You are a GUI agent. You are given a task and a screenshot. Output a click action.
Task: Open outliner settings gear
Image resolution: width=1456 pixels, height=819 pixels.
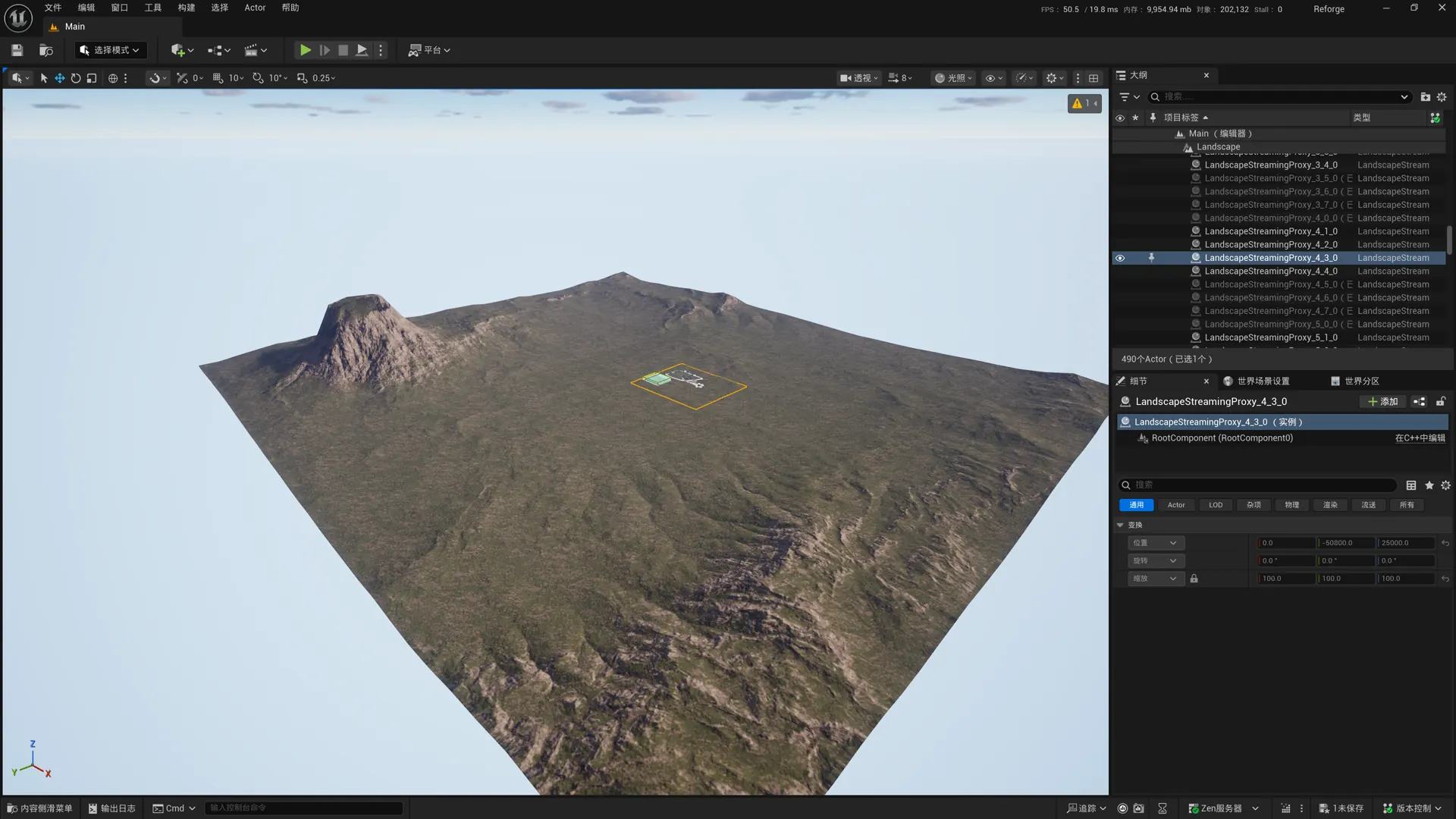(1442, 97)
